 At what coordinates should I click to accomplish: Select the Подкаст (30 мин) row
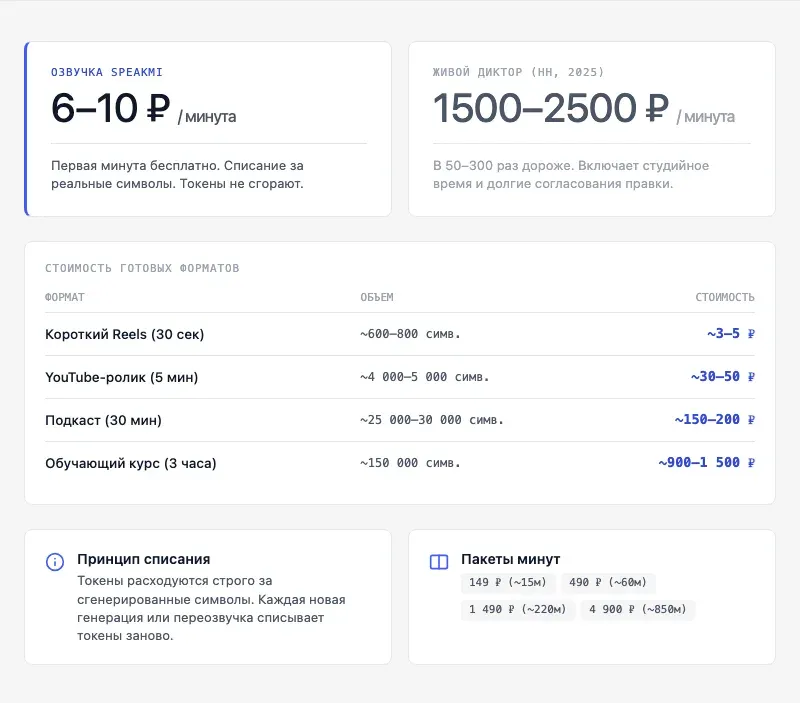tap(399, 420)
